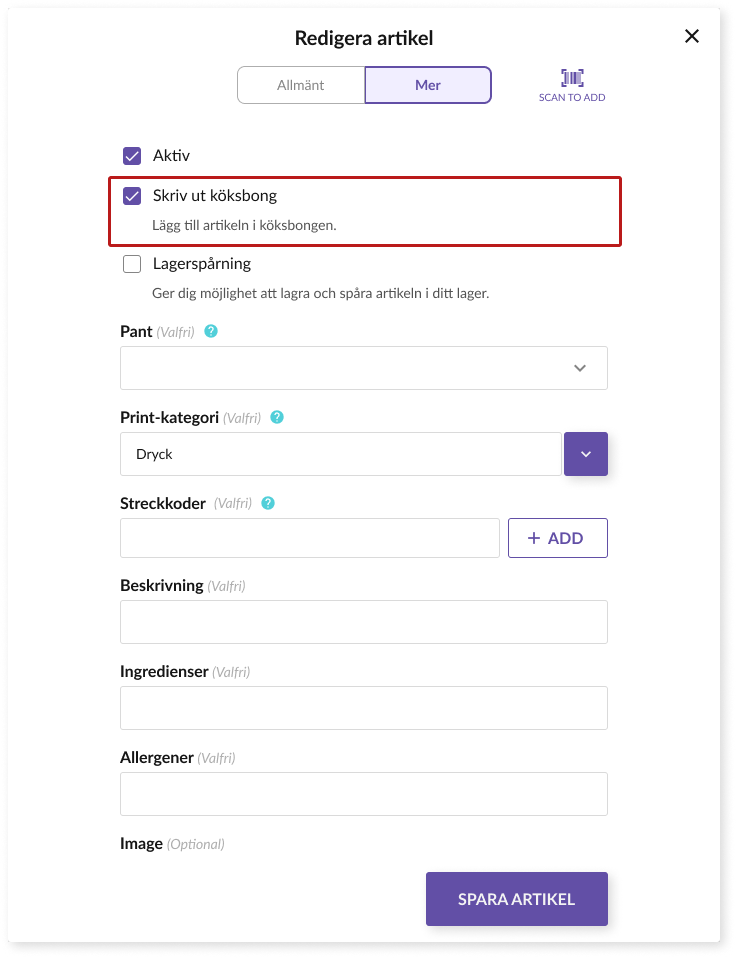Open the Pant dropdown
Viewport: 736px width, 958px height.
coord(363,368)
